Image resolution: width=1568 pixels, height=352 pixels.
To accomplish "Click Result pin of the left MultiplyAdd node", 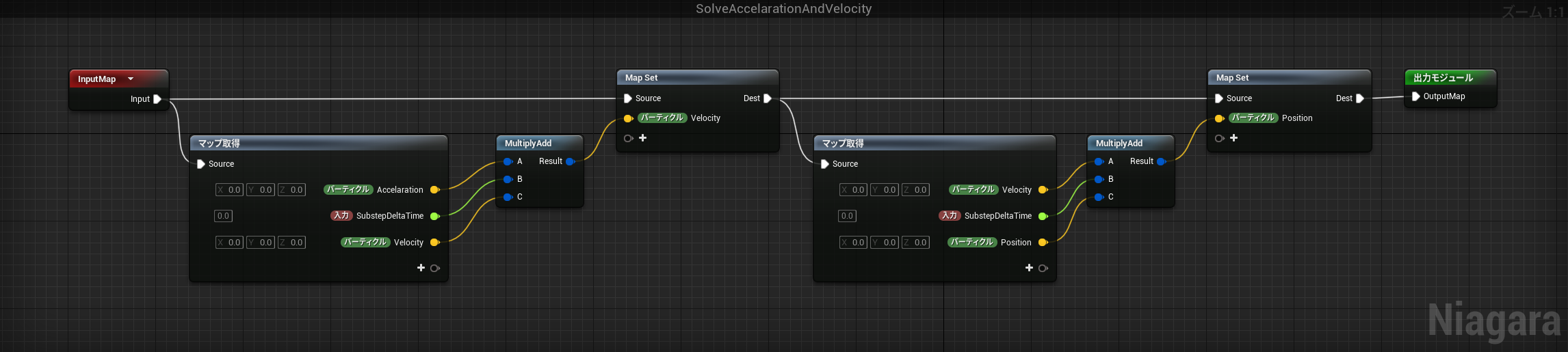I will point(570,161).
